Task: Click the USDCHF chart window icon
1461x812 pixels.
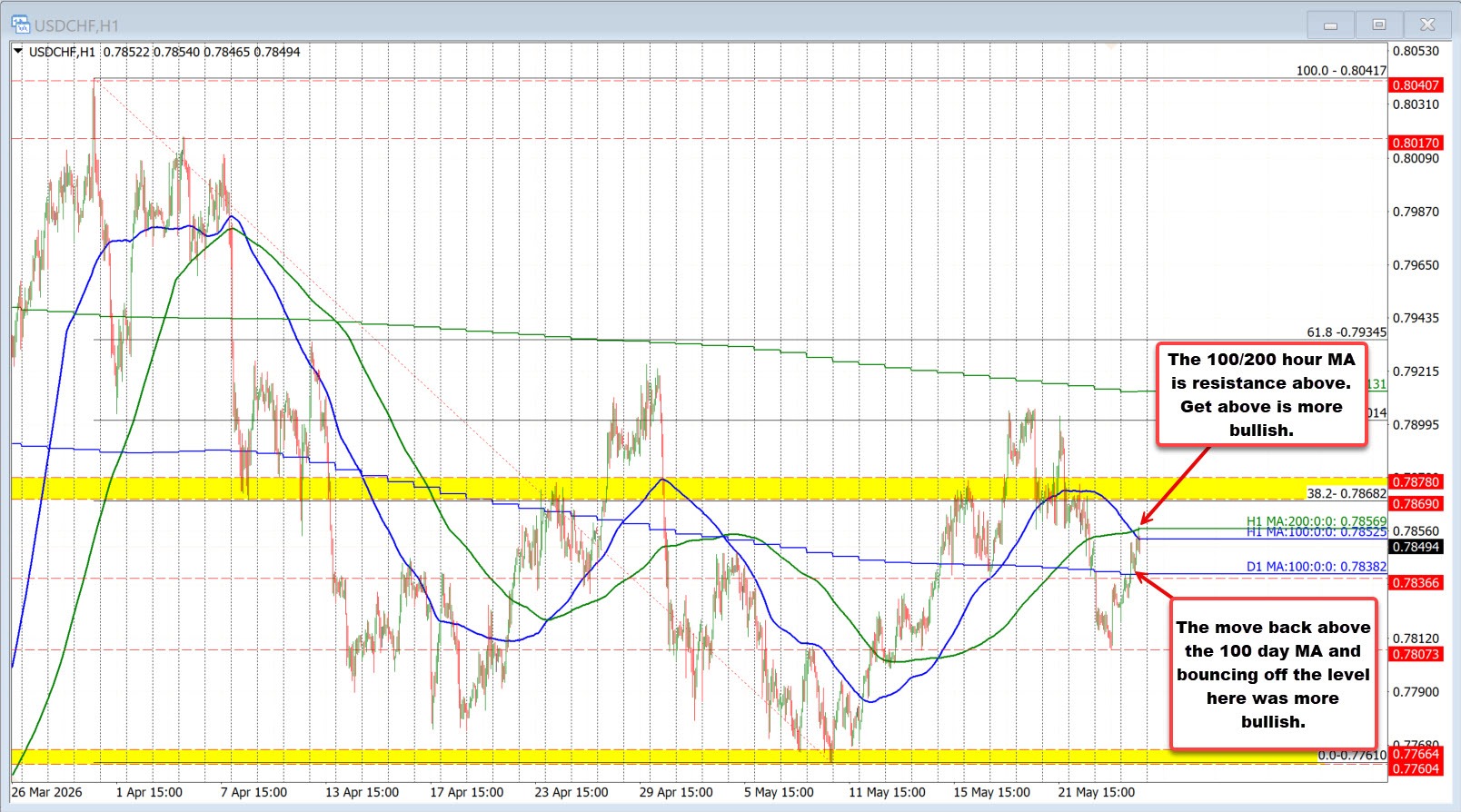Action: coord(20,25)
